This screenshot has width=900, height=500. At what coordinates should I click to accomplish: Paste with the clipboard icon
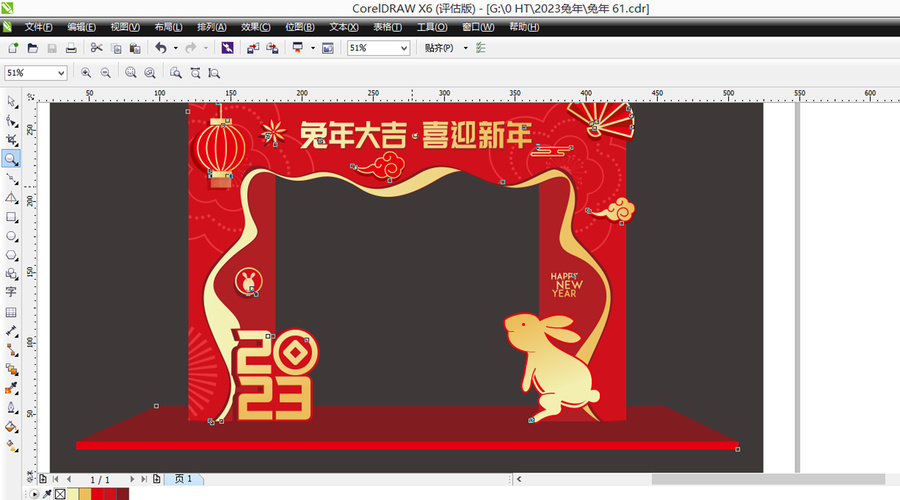point(135,48)
